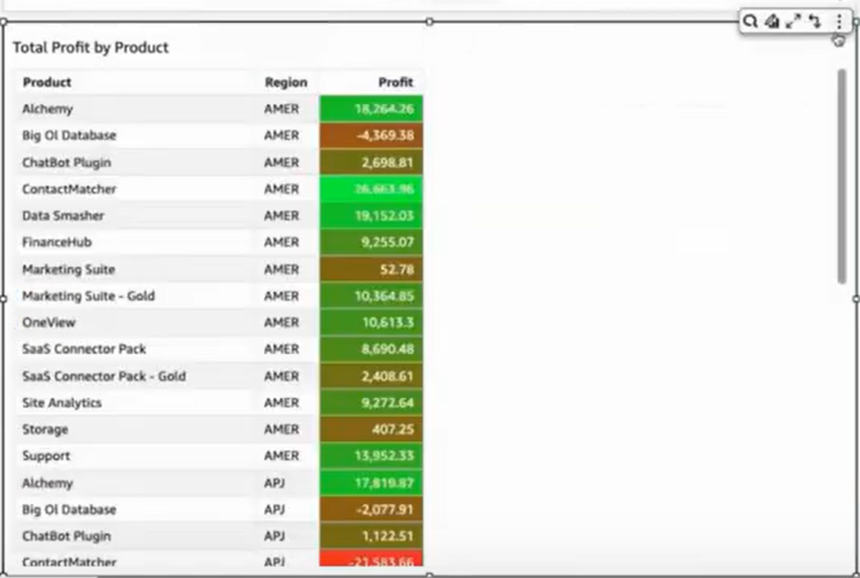
Task: Click the Marketing Suite - Gold cell
Action: pos(88,296)
